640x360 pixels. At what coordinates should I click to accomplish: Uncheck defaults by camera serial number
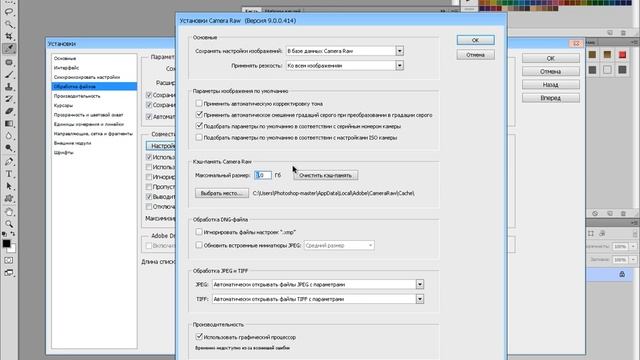(199, 126)
